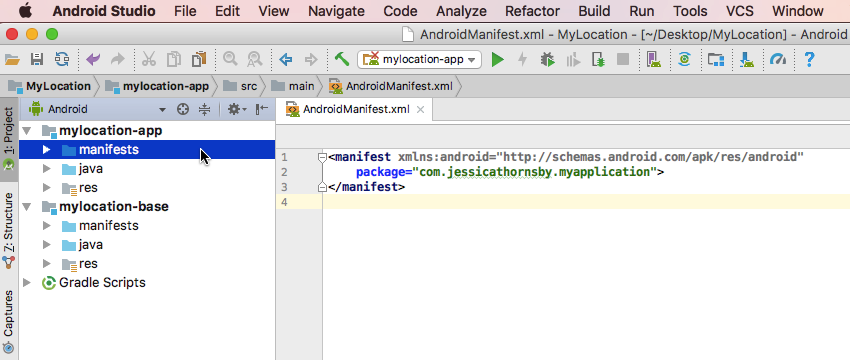Collapse the mylocation-app module
Viewport: 850px width, 360px height.
(27, 131)
